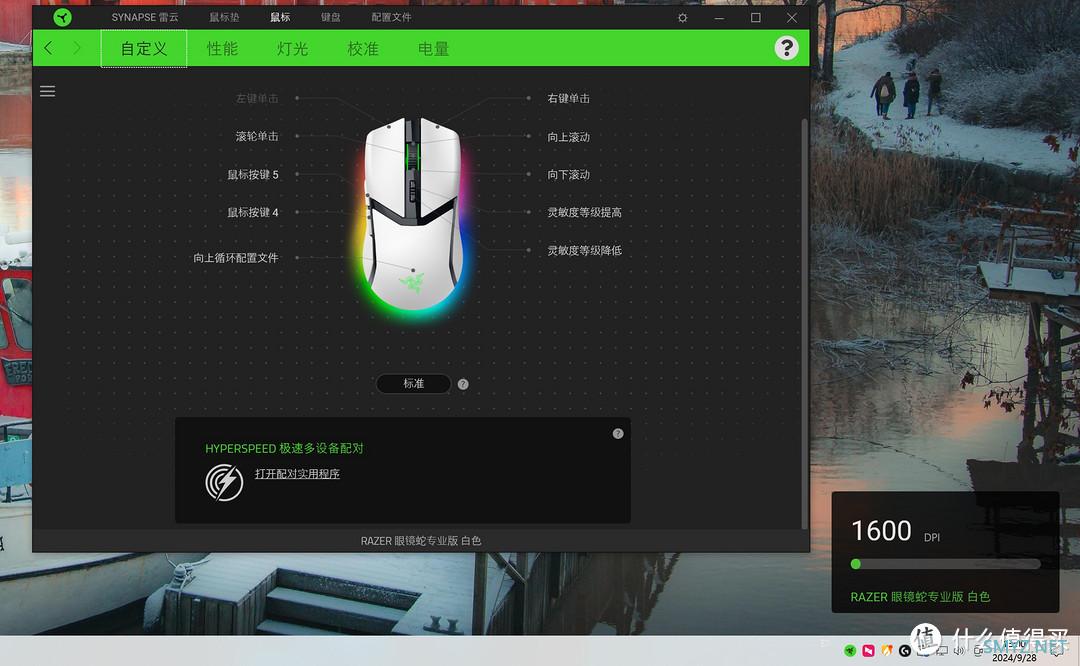Select 灵敏度等级提高 assignment

click(x=584, y=212)
